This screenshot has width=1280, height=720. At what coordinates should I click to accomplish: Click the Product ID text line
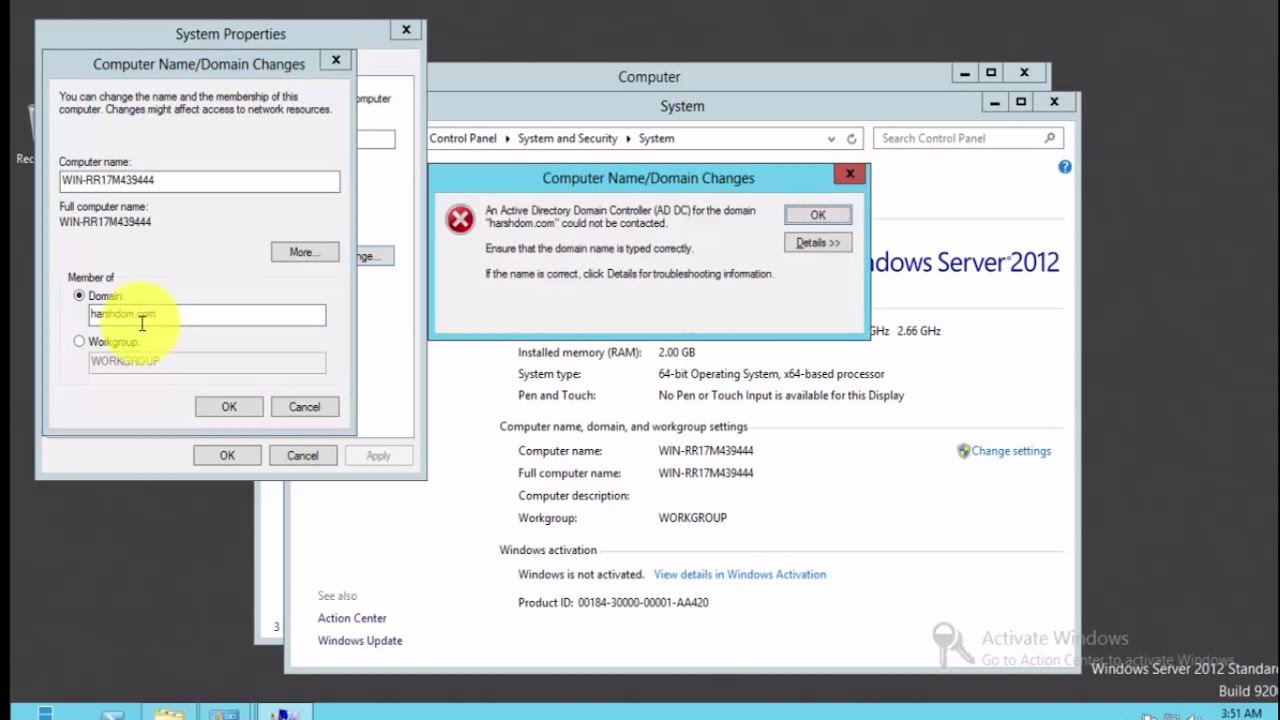click(613, 603)
